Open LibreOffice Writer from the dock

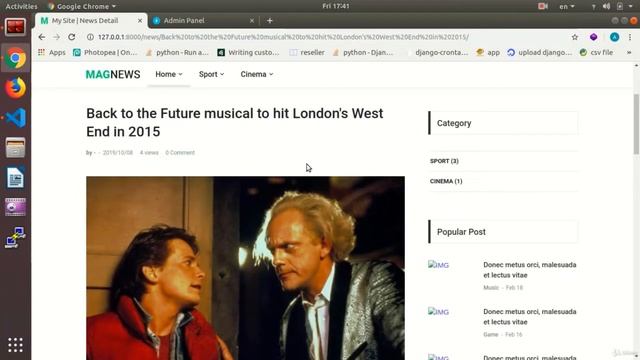[x=16, y=178]
